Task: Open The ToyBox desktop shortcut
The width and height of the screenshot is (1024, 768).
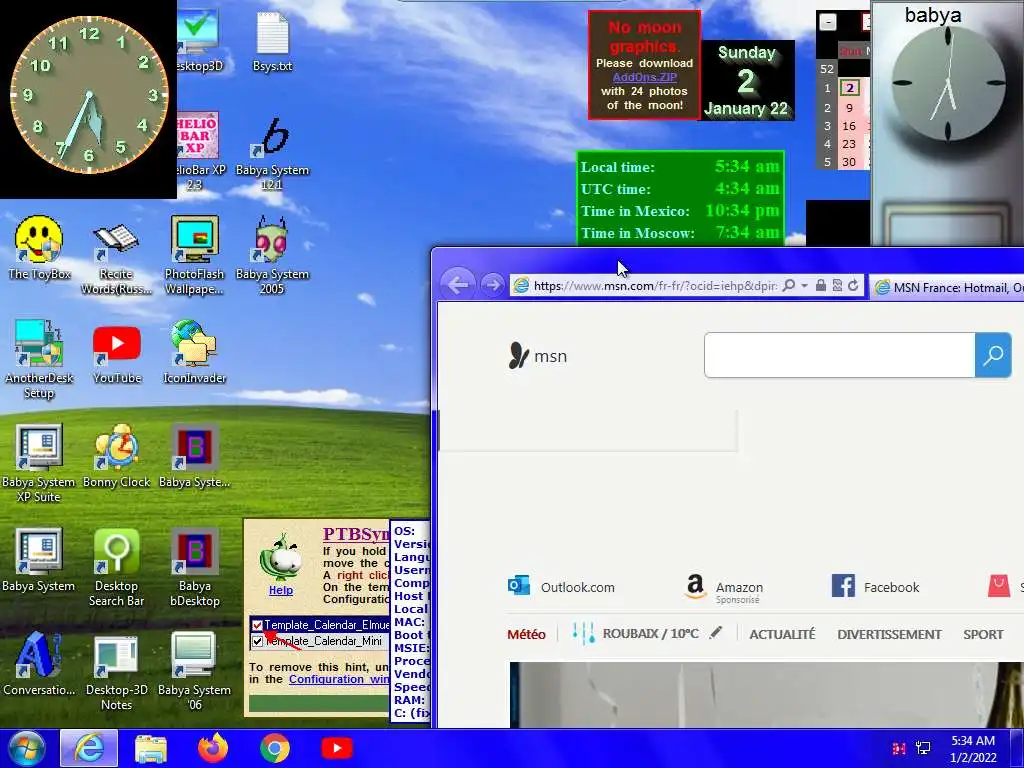Action: (x=39, y=248)
